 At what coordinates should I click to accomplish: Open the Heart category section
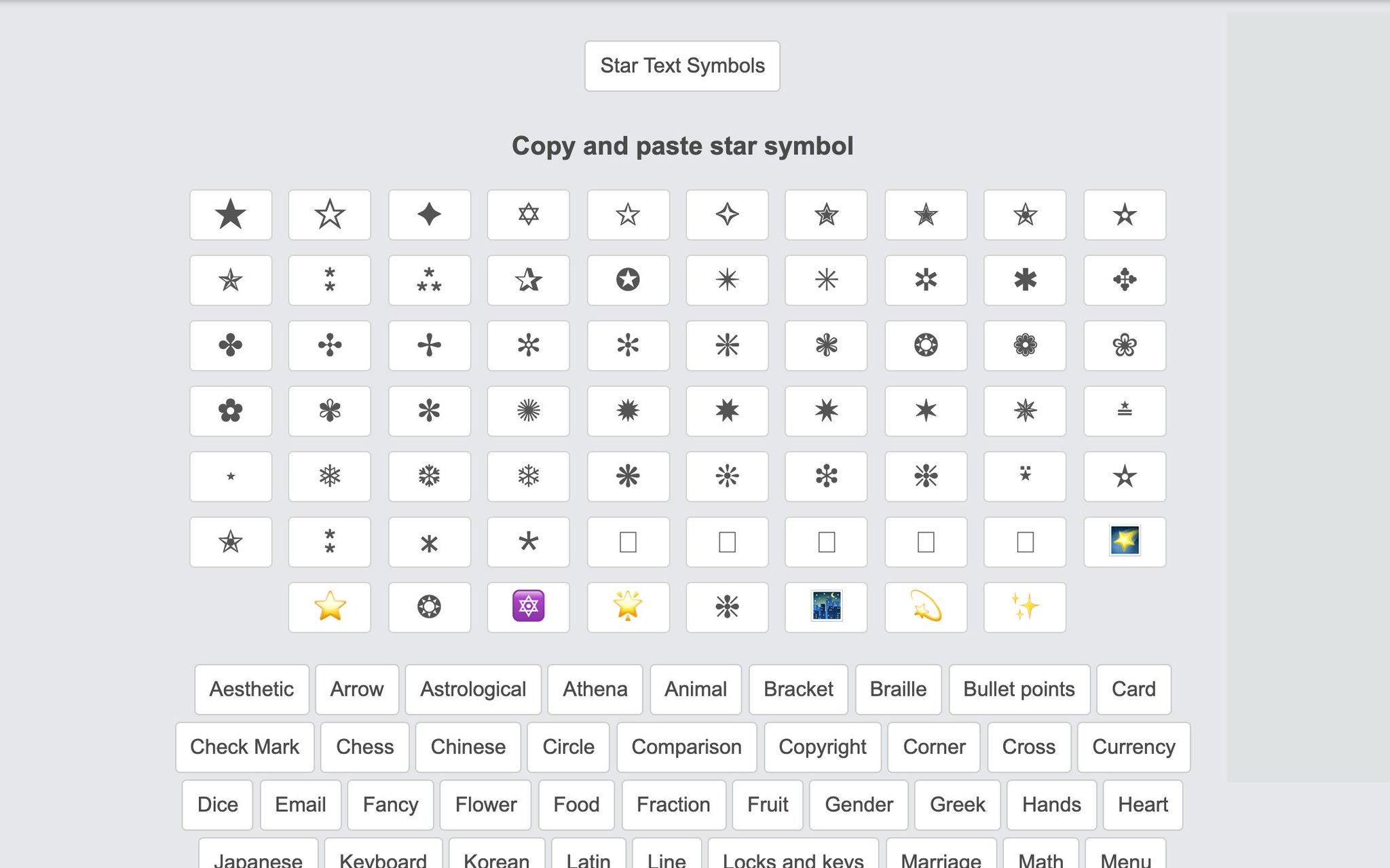coord(1143,804)
